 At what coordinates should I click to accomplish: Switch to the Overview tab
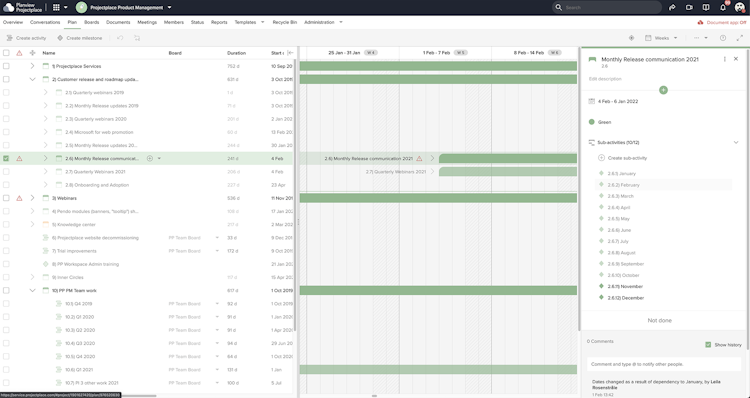(13, 22)
